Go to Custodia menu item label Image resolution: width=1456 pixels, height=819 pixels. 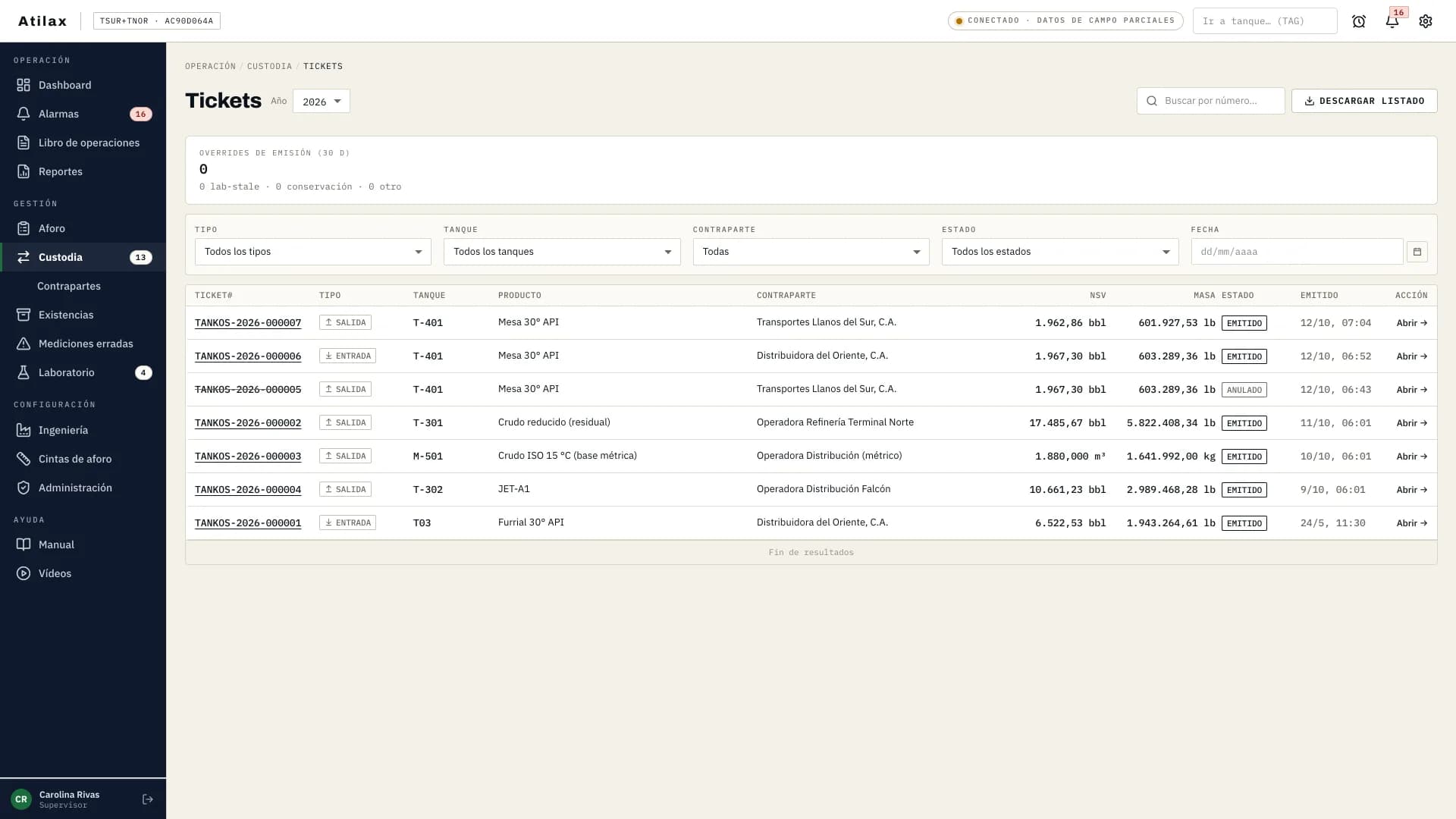click(61, 257)
